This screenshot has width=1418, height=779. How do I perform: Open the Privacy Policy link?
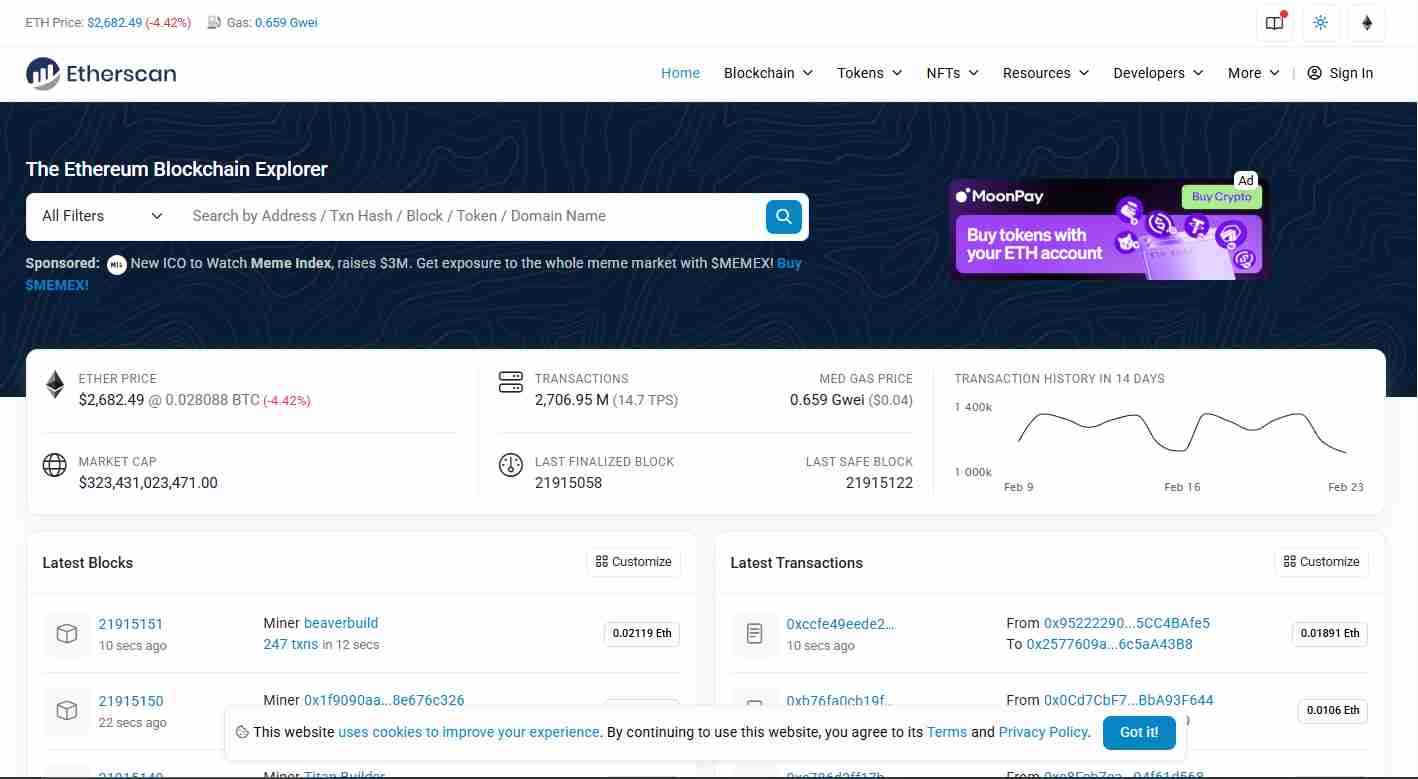pyautogui.click(x=1043, y=732)
